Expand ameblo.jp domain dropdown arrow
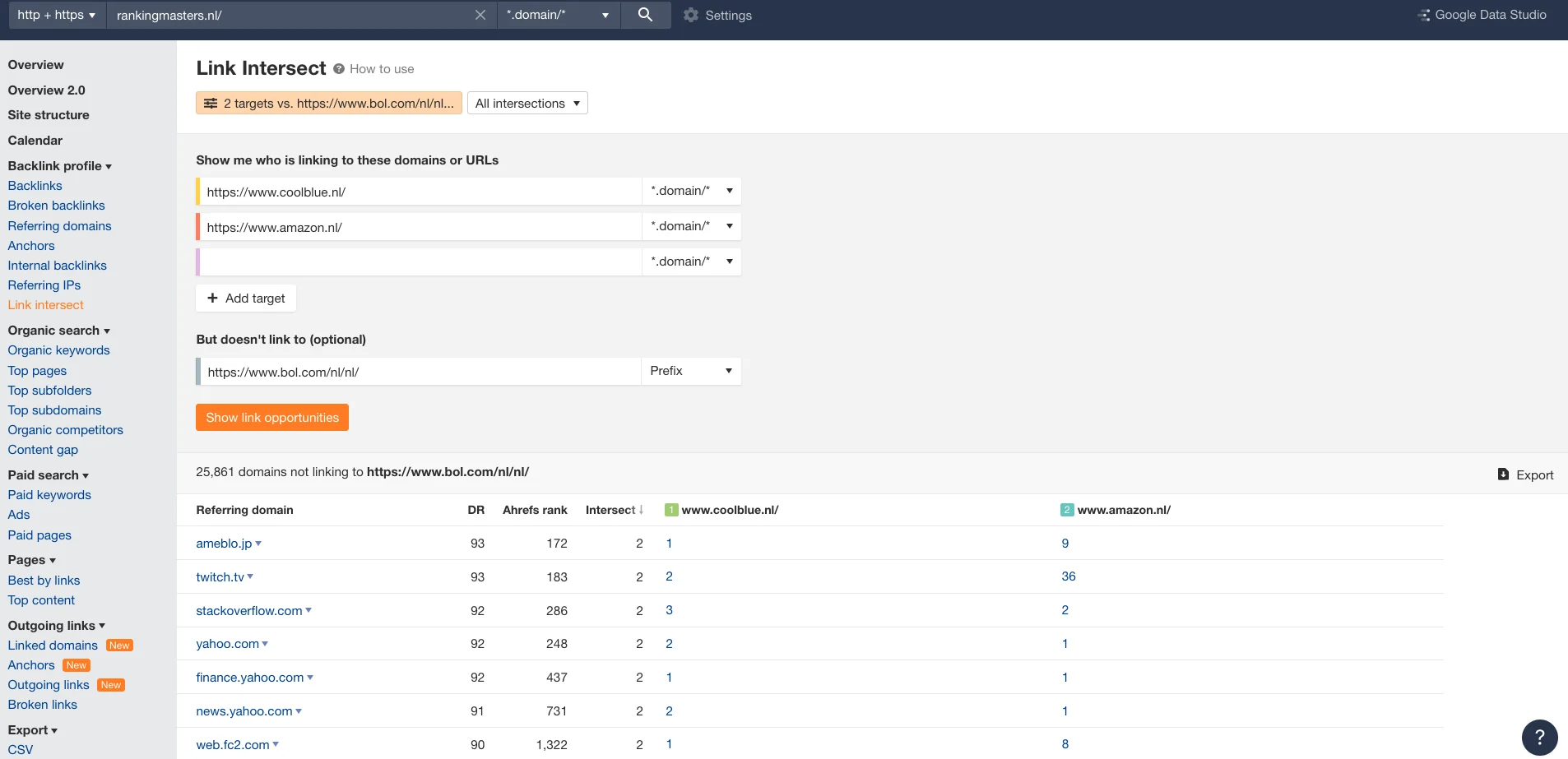The width and height of the screenshot is (1568, 759). tap(258, 544)
